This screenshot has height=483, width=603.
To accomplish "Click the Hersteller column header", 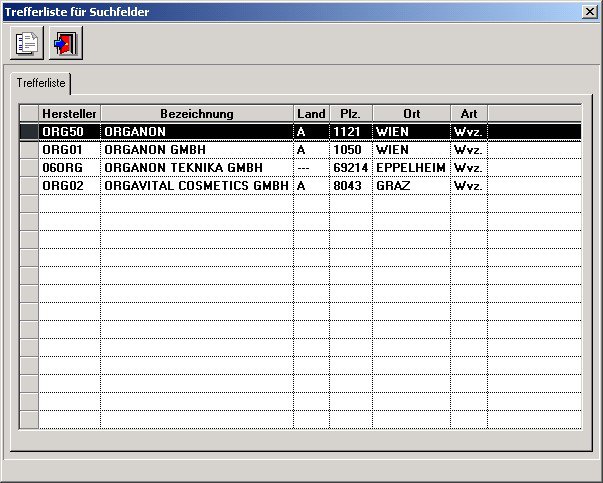I will (x=68, y=113).
